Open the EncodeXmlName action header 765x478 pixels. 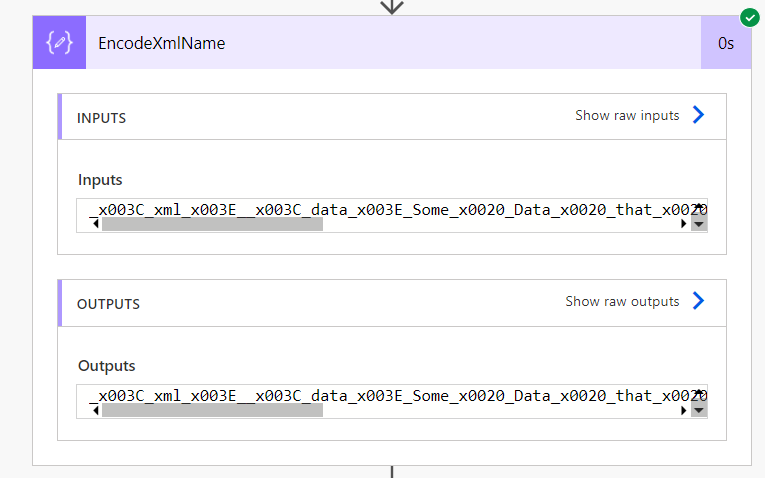tap(392, 42)
